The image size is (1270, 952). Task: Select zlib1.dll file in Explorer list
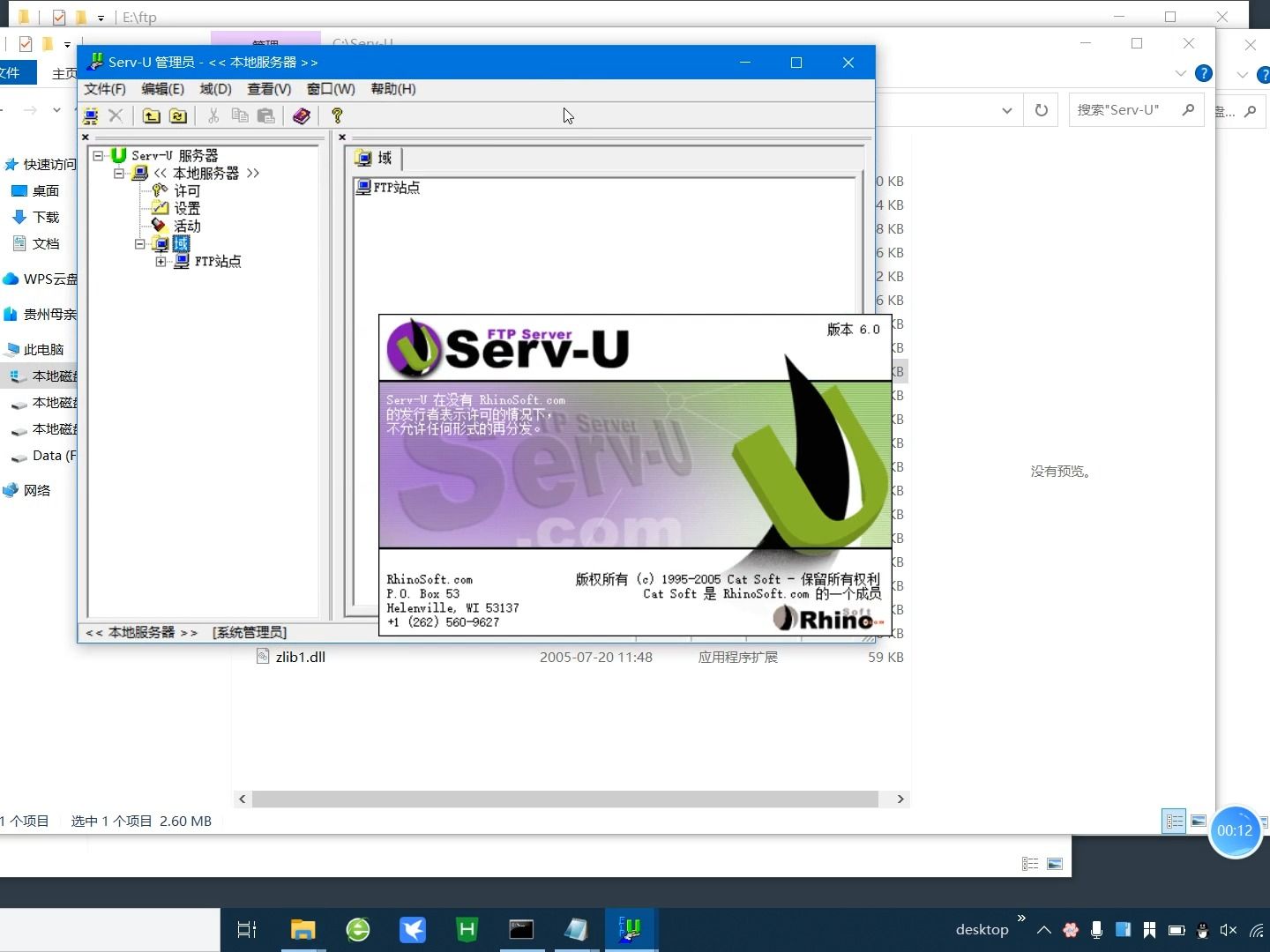coord(300,657)
